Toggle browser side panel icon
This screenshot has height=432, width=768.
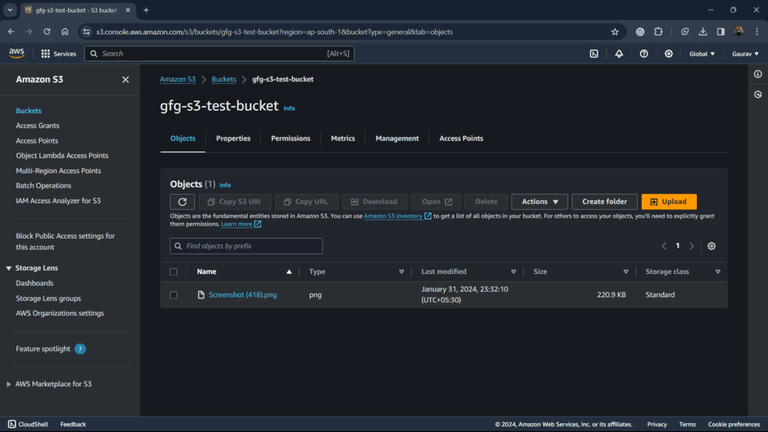tap(720, 32)
